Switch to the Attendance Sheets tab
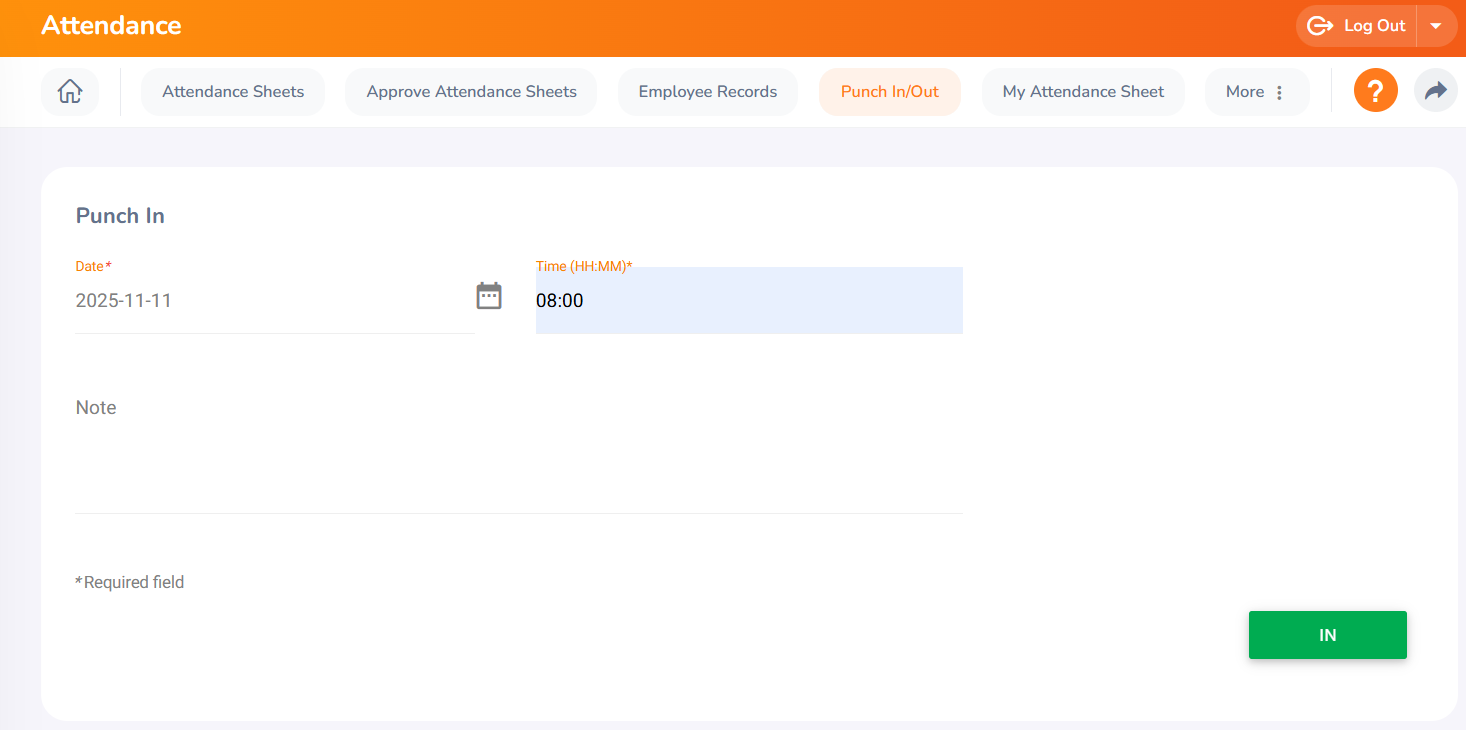Image resolution: width=1466 pixels, height=730 pixels. [233, 92]
